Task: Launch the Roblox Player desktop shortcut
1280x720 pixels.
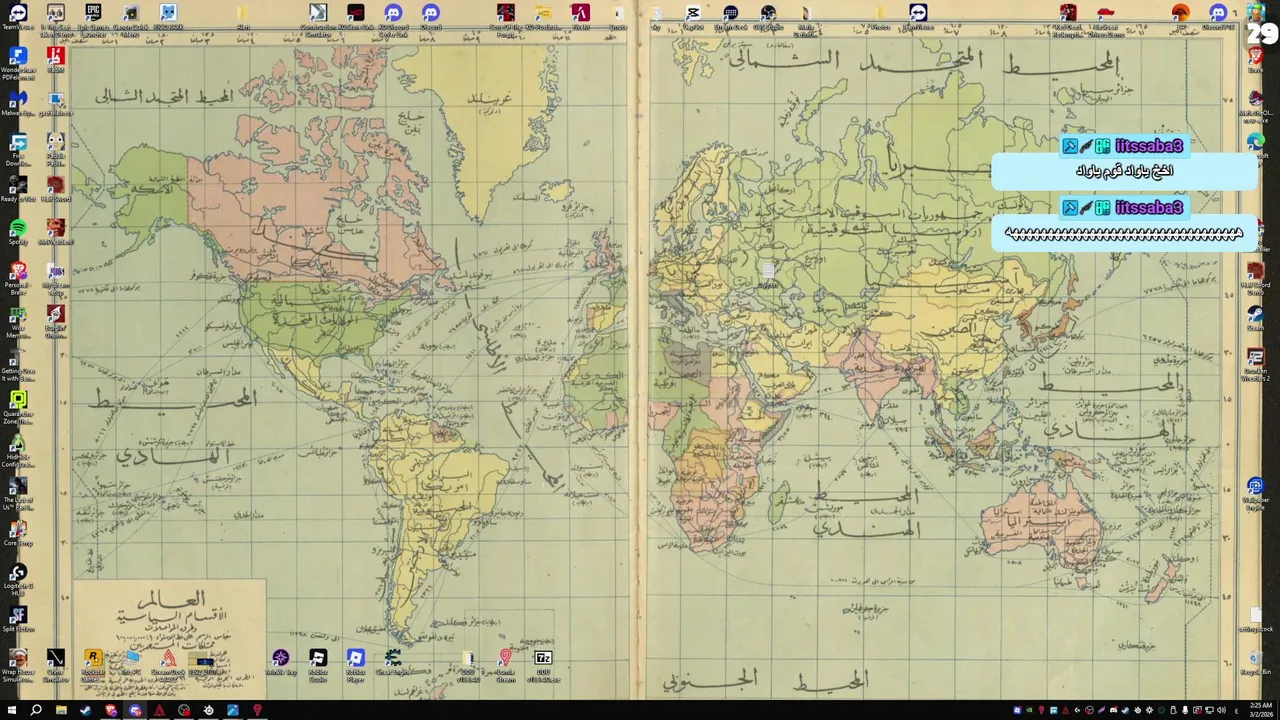Action: tap(356, 665)
